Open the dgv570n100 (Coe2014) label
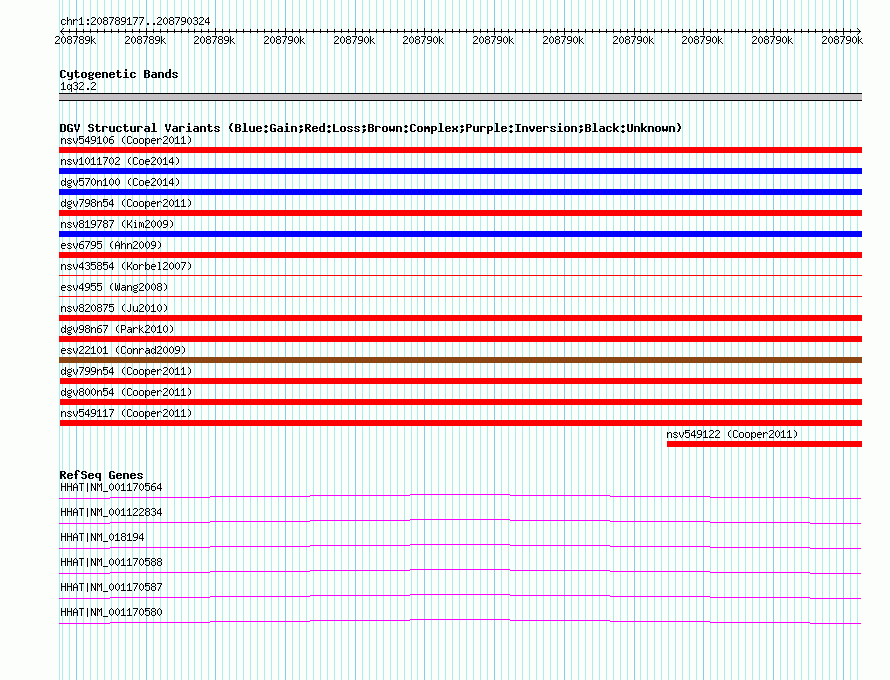 (120, 182)
